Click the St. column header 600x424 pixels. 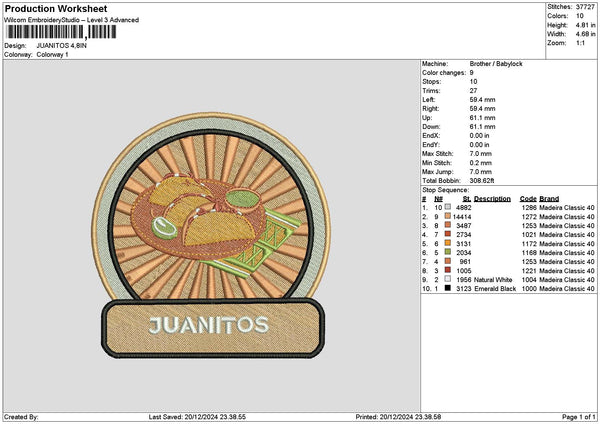466,199
